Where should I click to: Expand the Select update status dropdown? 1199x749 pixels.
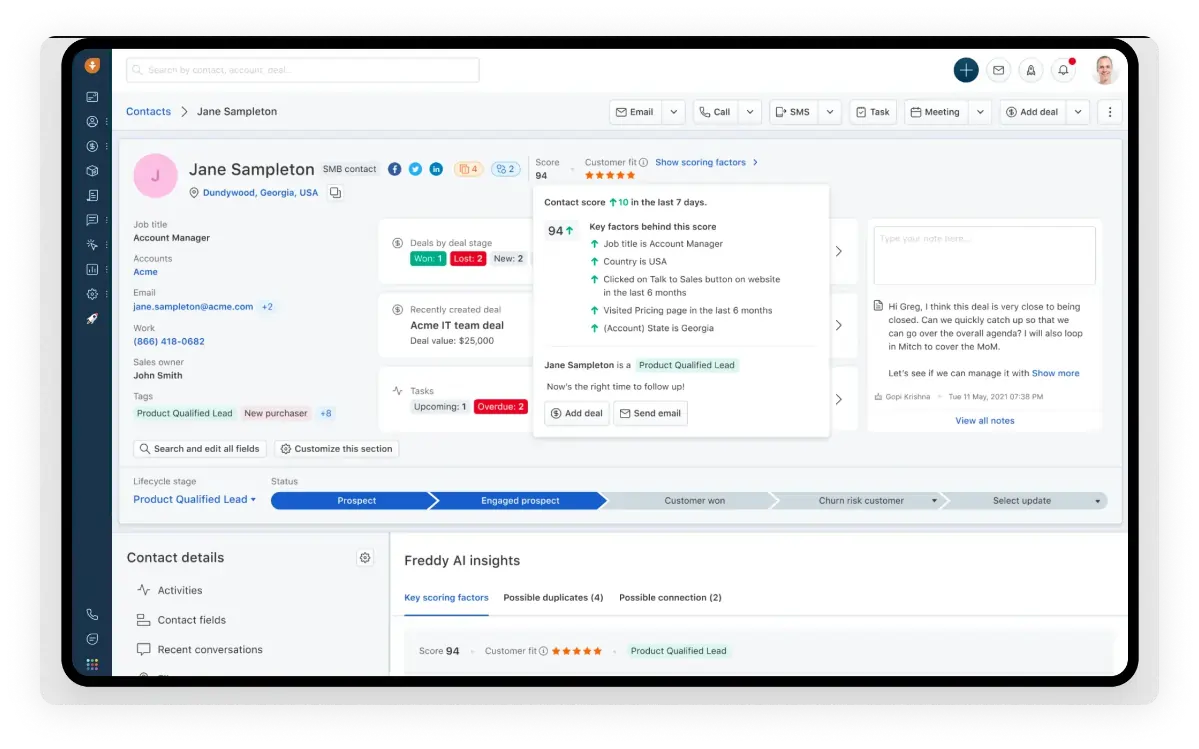pyautogui.click(x=1097, y=501)
